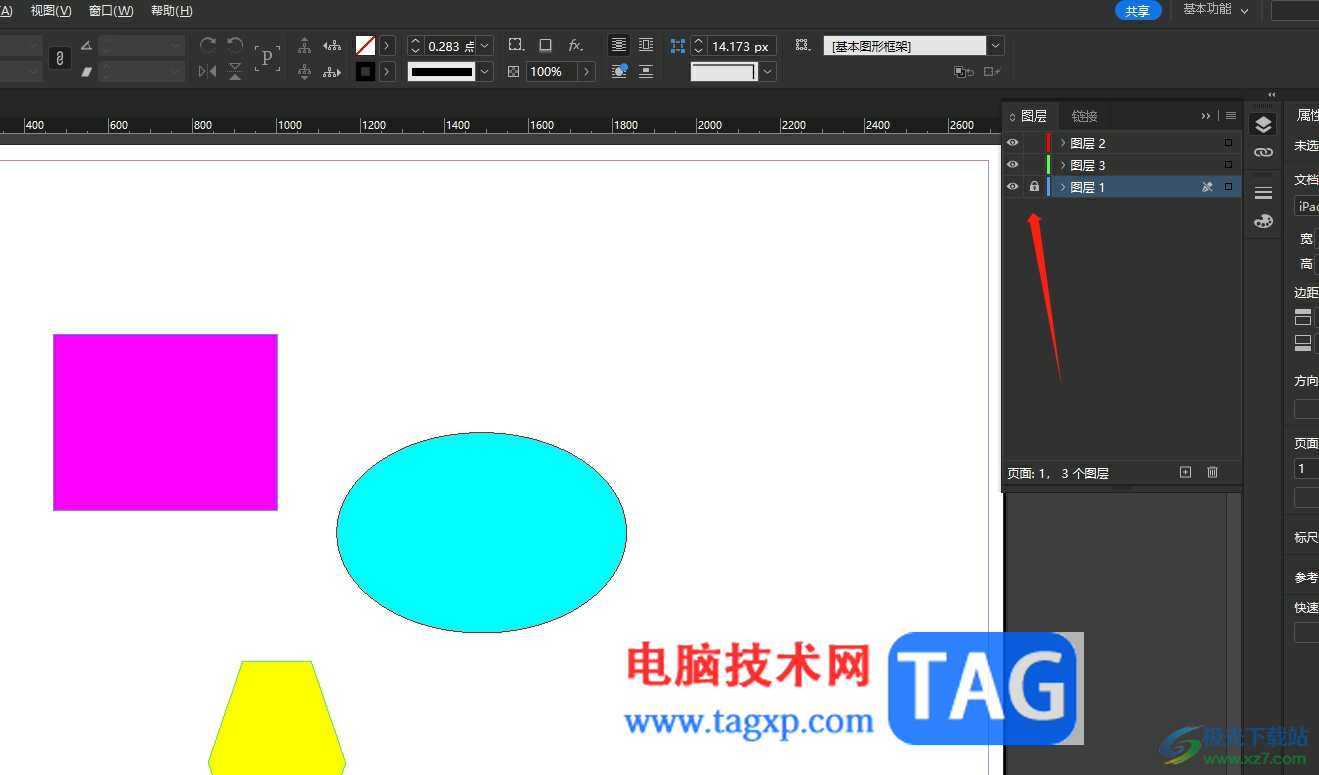Click the constrain proportions chain icon

(60, 58)
